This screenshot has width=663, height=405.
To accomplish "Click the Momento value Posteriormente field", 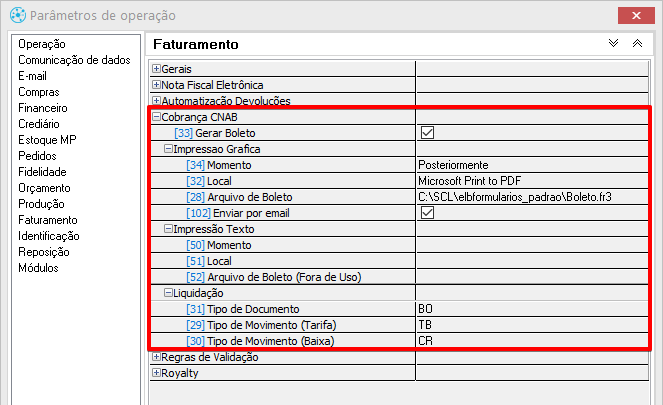I will tap(532, 165).
